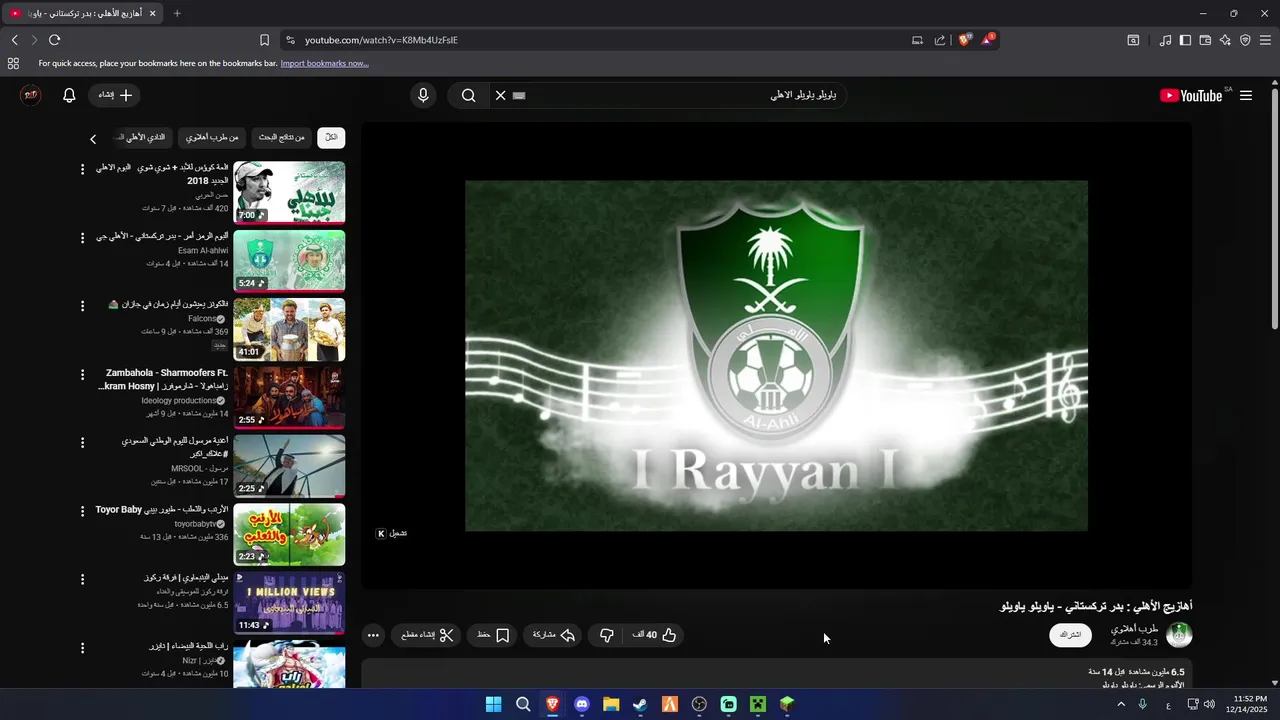1280x720 pixels.
Task: Open the 5:24 Esam Al-ahlwi video thumbnail
Action: 289,261
